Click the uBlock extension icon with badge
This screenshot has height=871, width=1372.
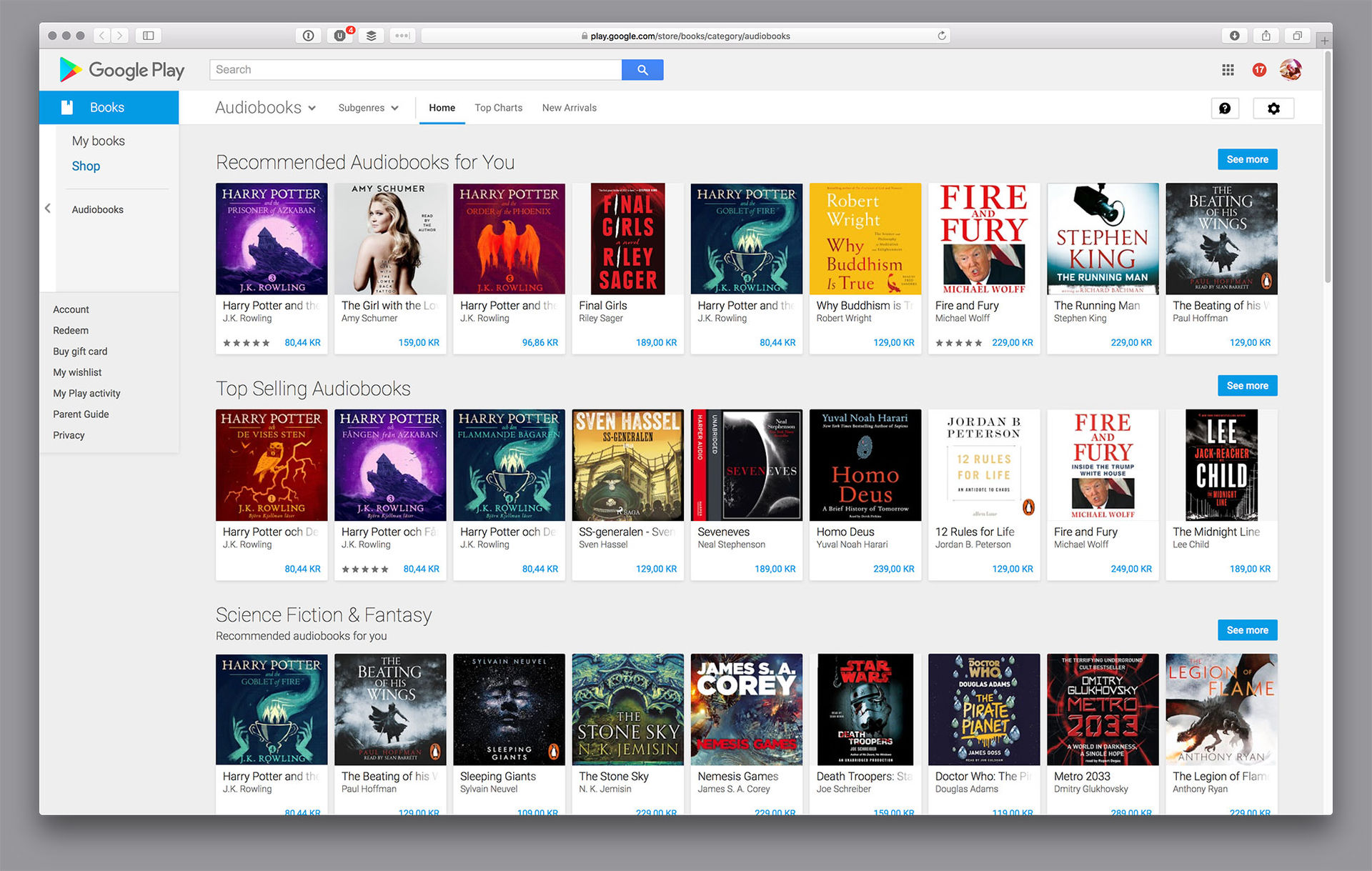(x=340, y=35)
